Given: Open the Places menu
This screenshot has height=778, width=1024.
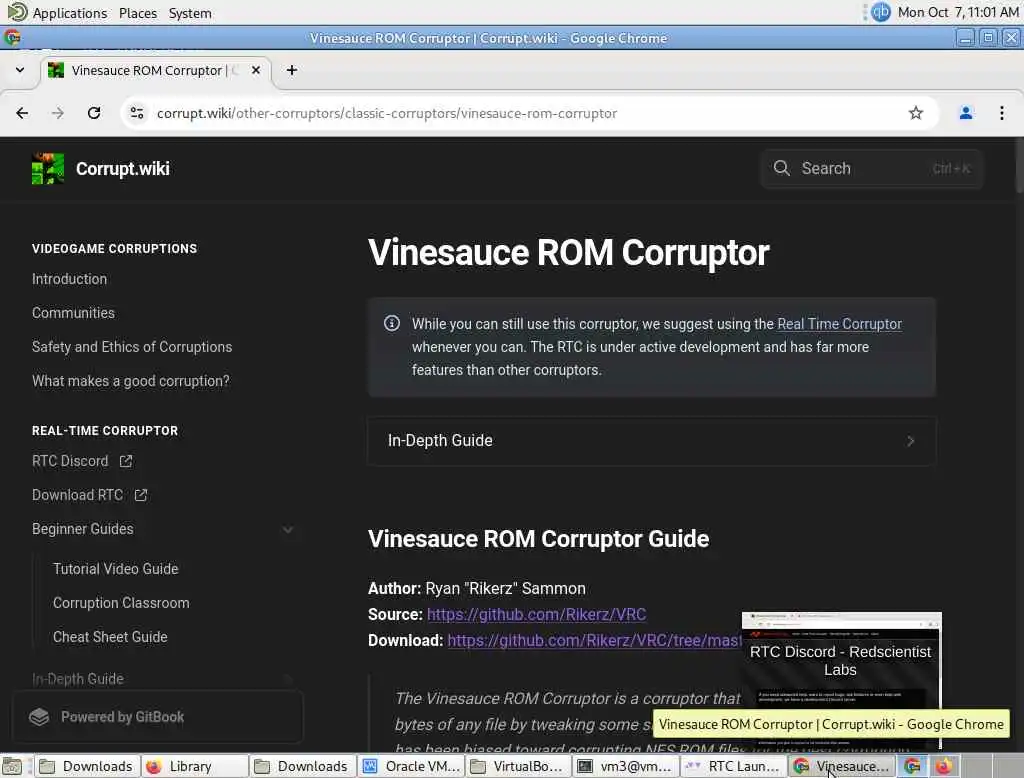Looking at the screenshot, I should pyautogui.click(x=138, y=13).
